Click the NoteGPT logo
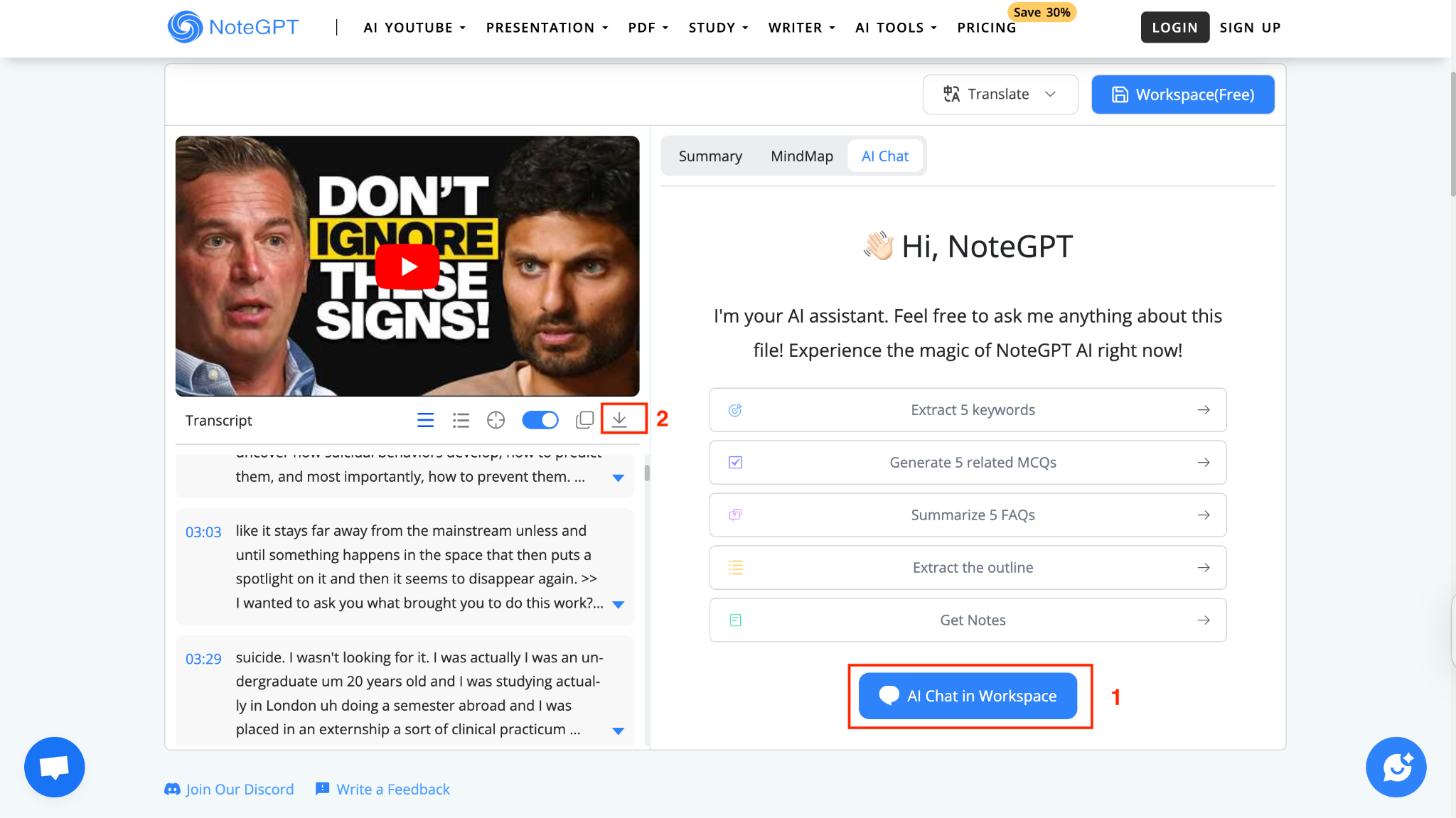This screenshot has height=818, width=1456. coord(233,27)
